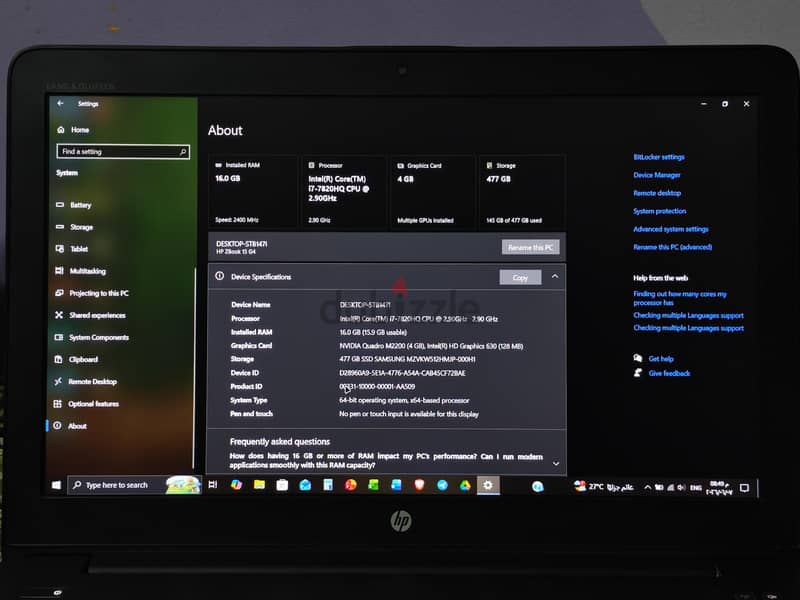This screenshot has height=600, width=800.
Task: Click the Find a setting search box
Action: point(123,152)
